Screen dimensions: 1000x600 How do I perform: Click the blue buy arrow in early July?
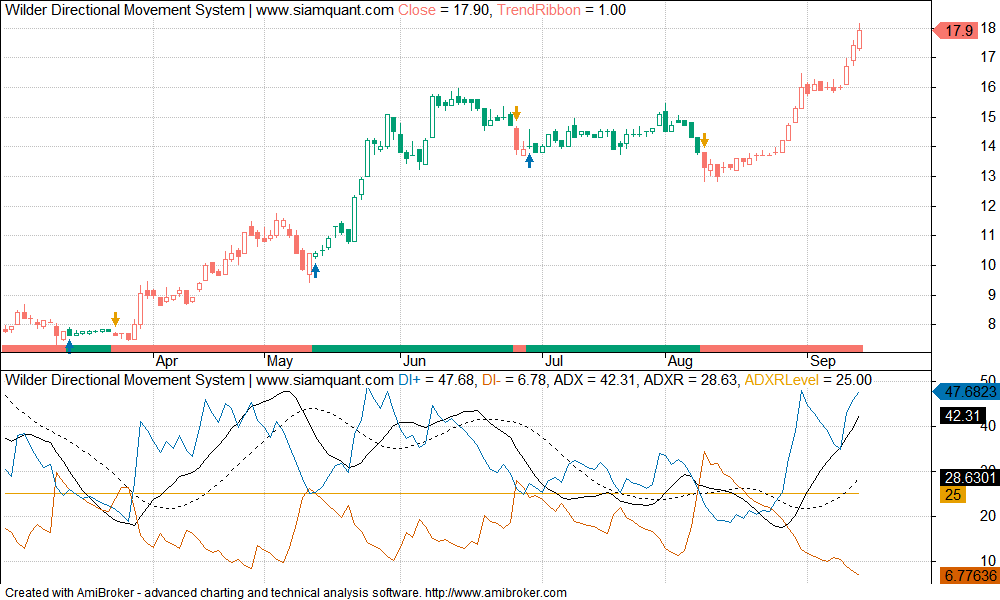tap(529, 160)
